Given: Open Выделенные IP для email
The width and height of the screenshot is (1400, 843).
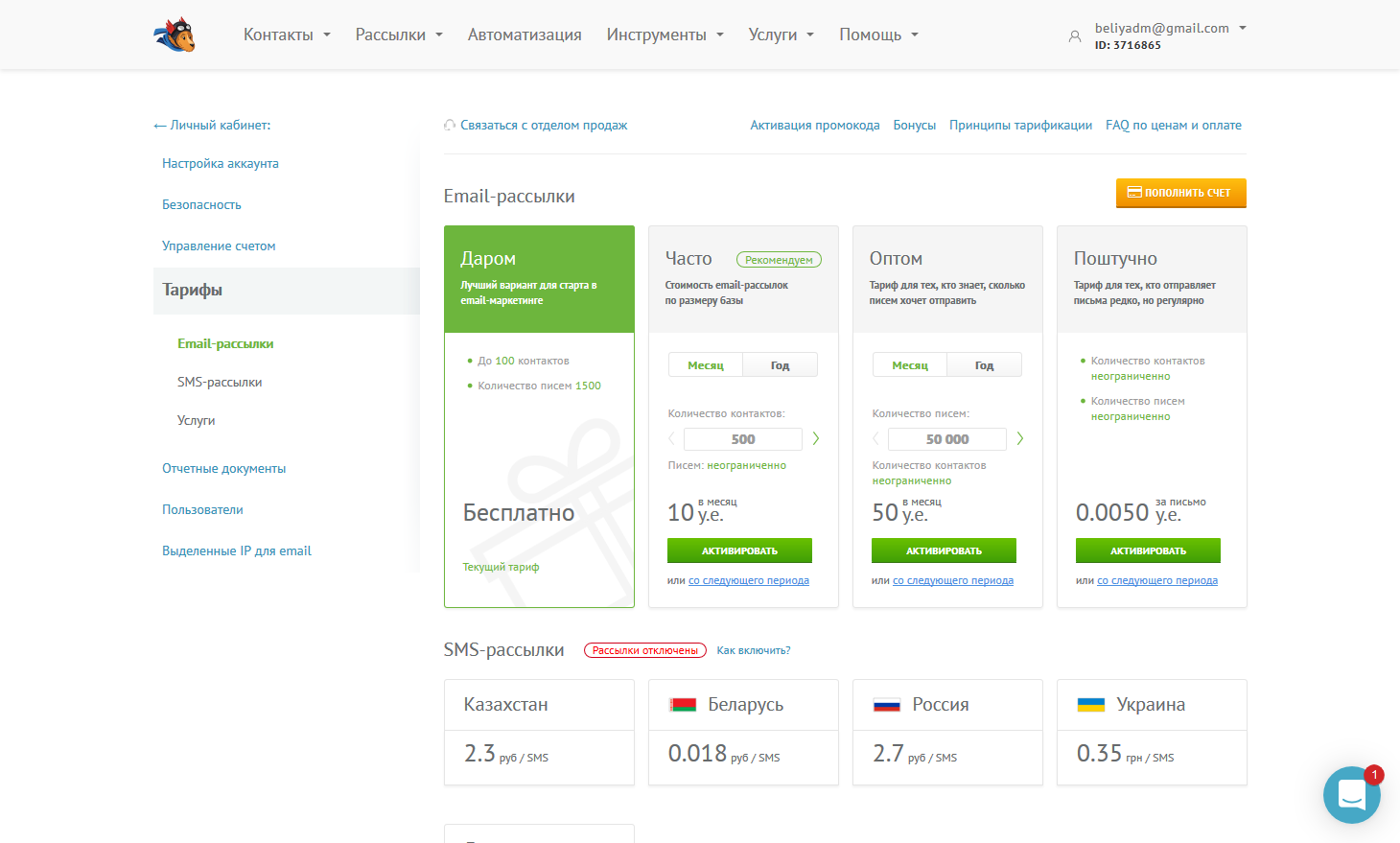Looking at the screenshot, I should [237, 551].
